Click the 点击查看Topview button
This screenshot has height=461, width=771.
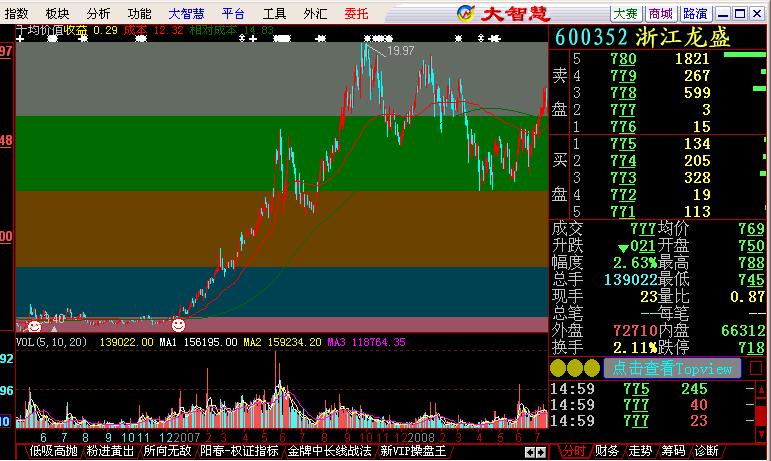click(672, 368)
